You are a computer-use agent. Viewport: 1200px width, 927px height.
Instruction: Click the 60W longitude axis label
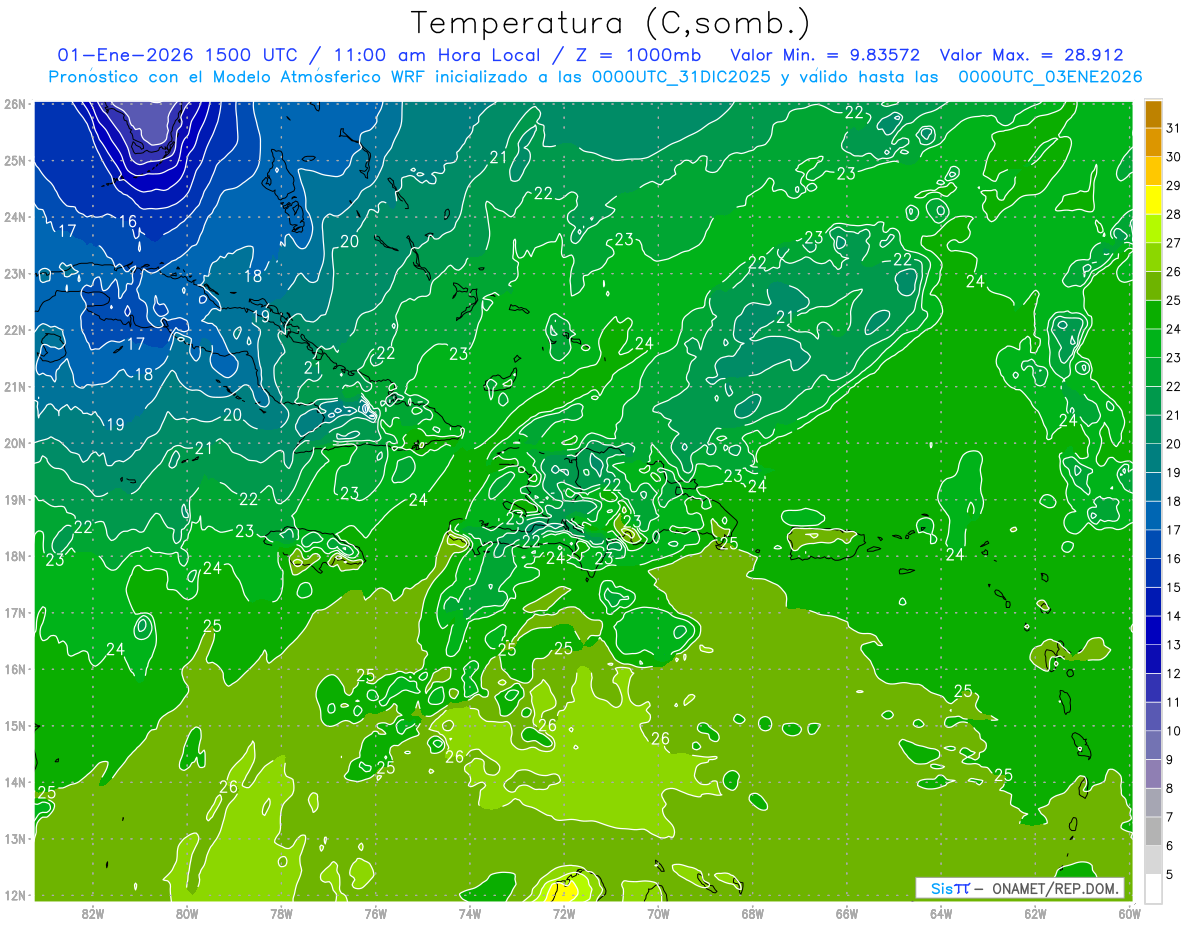1130,913
